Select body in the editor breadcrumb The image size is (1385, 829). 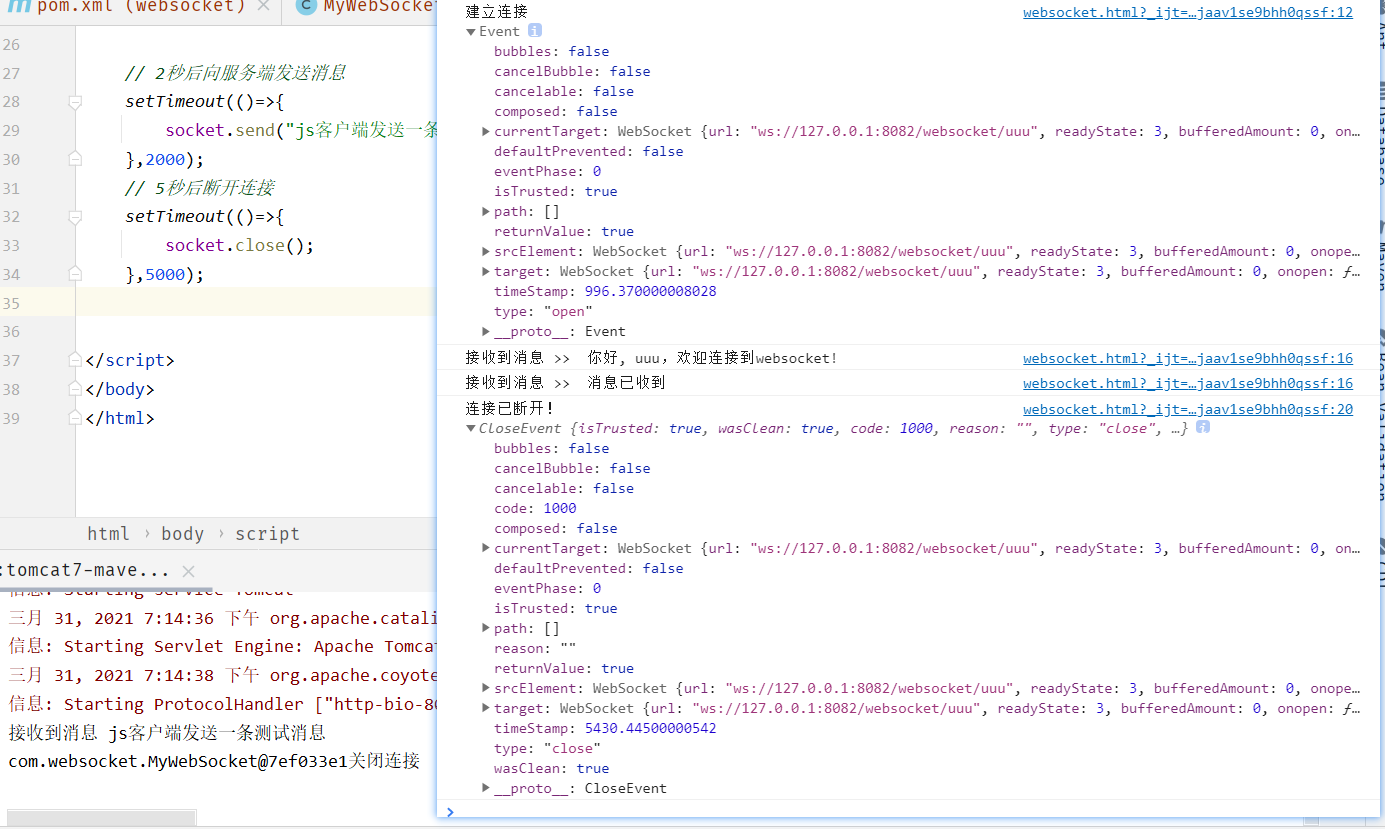(x=182, y=534)
